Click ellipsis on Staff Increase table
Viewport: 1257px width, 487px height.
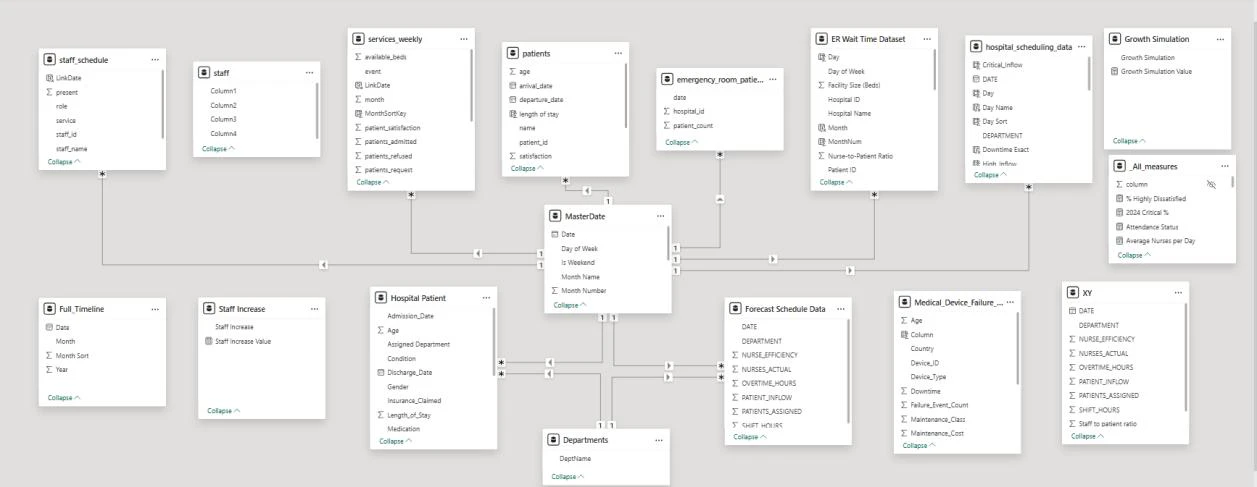pyautogui.click(x=314, y=309)
